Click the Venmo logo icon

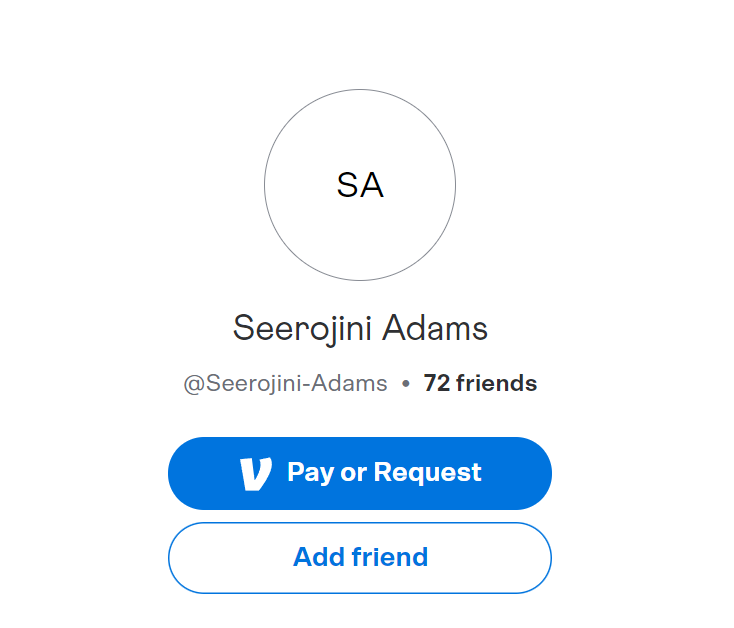(256, 473)
